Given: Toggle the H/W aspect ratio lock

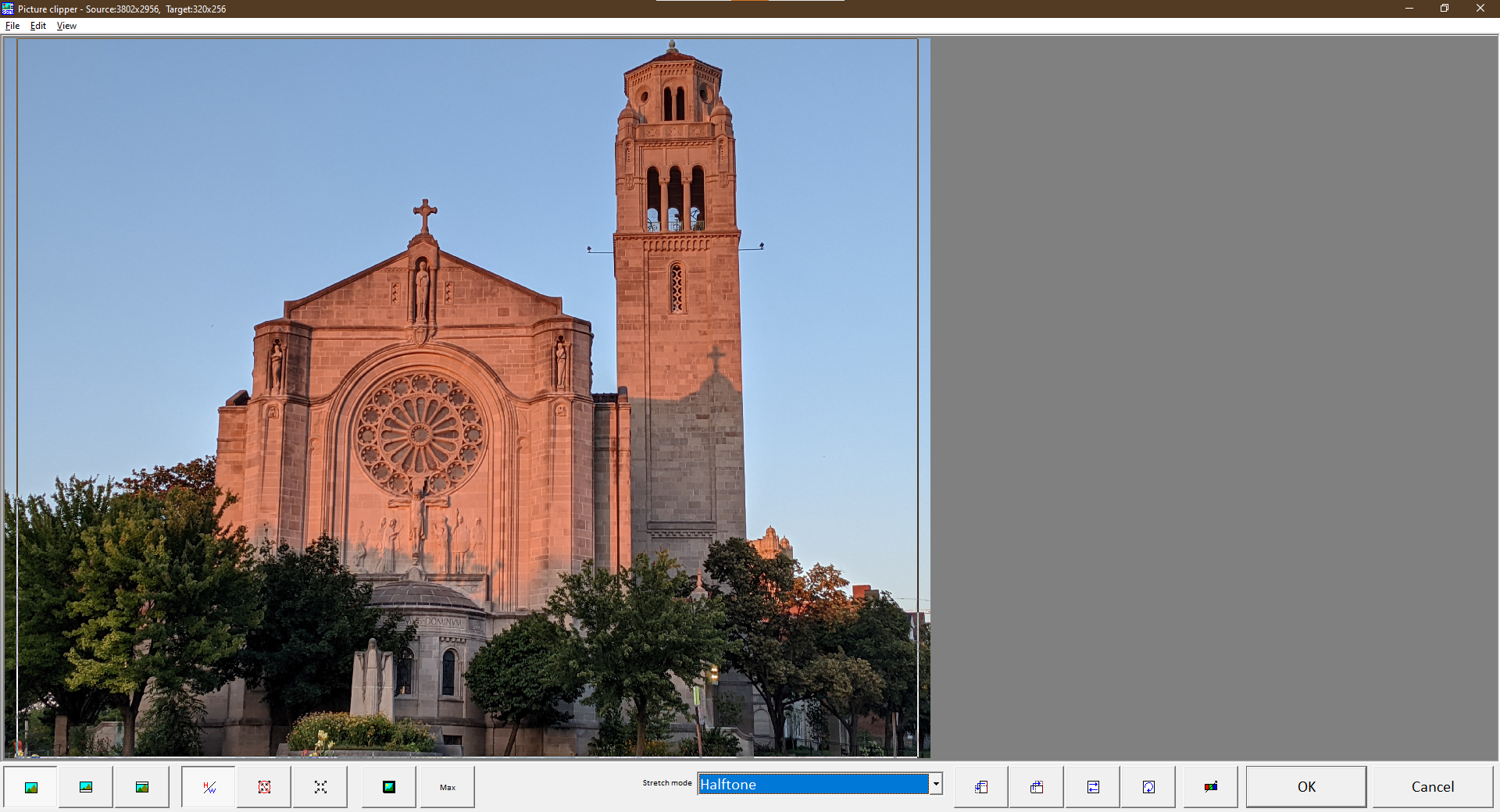Looking at the screenshot, I should 209,787.
